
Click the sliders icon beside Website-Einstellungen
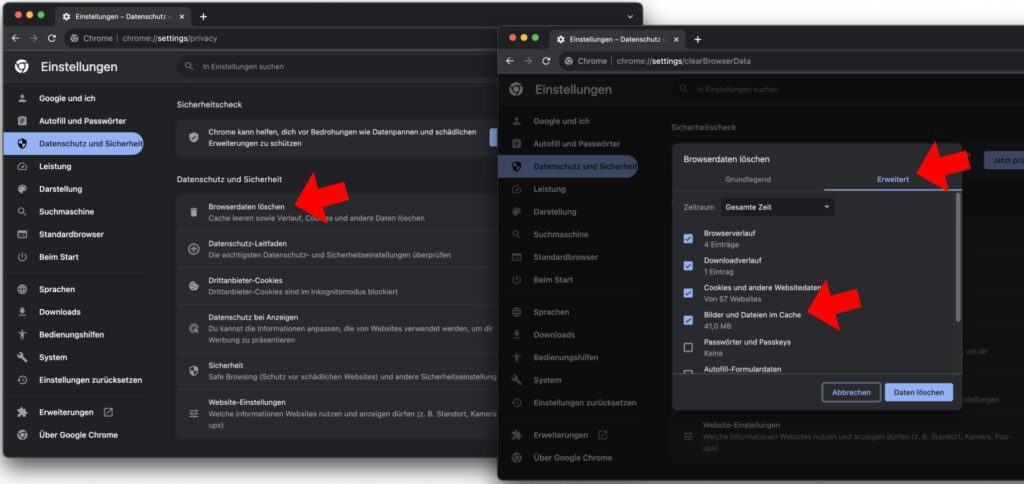(193, 413)
